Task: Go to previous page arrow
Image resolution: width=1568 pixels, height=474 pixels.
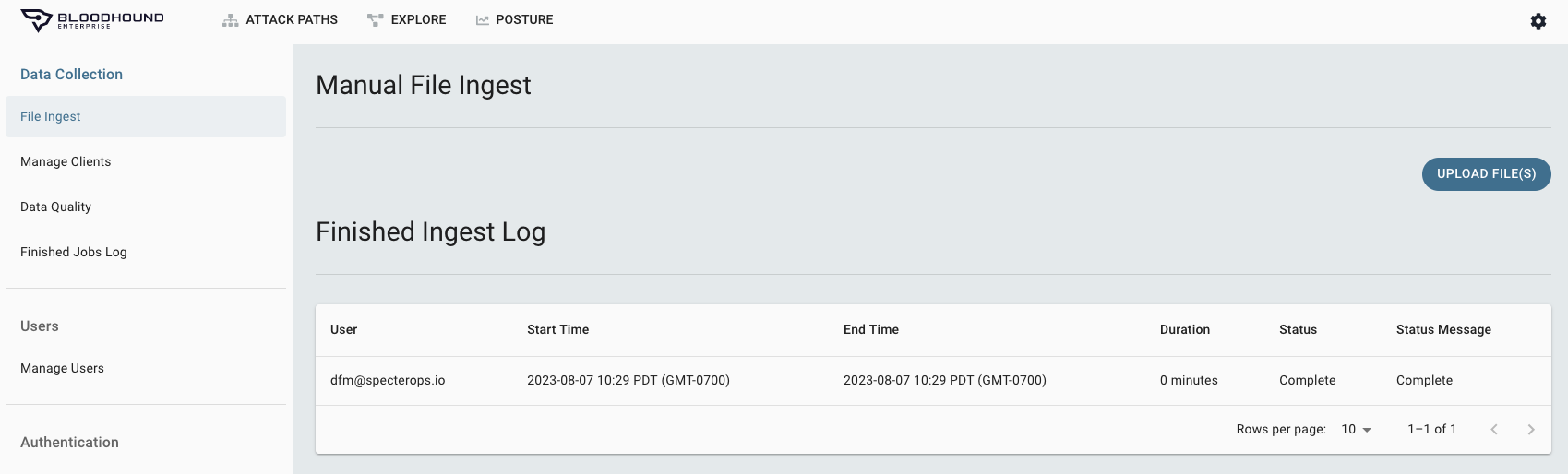Action: tap(1494, 430)
